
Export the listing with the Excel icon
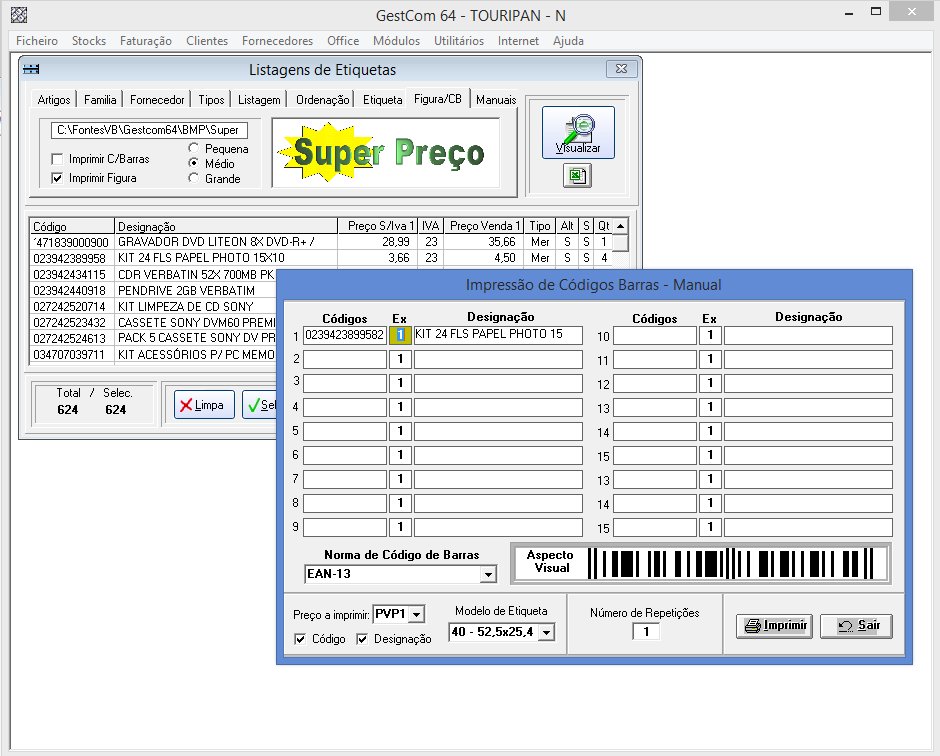tap(578, 176)
